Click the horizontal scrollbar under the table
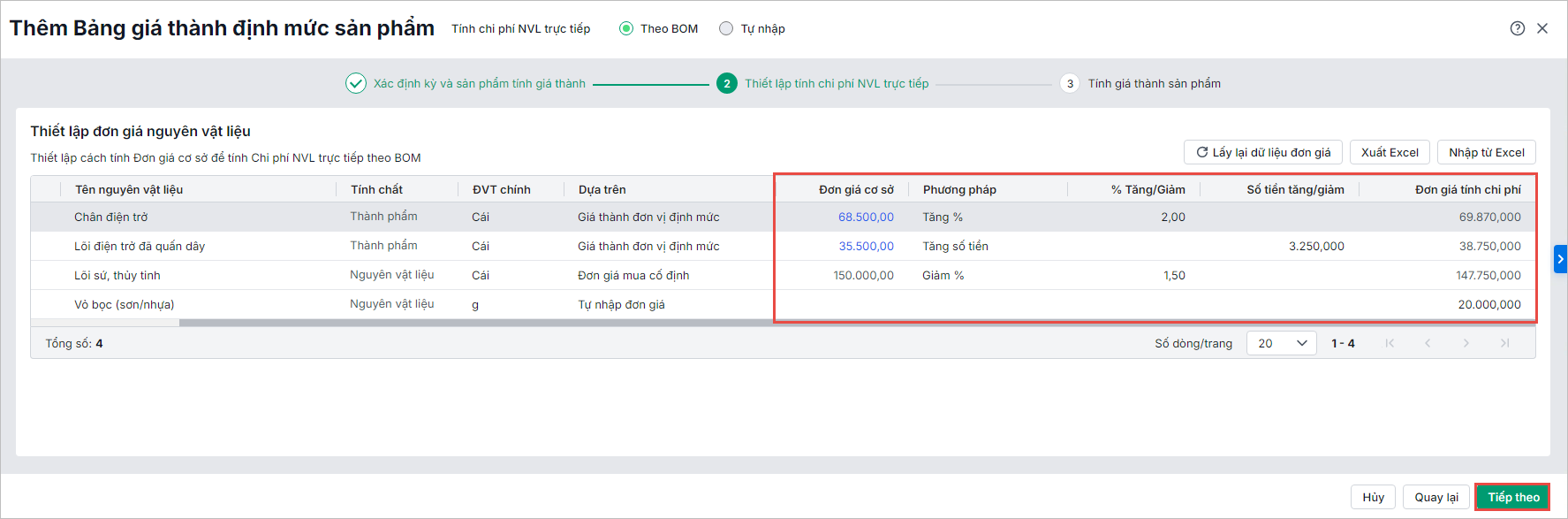Viewport: 1568px width, 519px height. (477, 323)
